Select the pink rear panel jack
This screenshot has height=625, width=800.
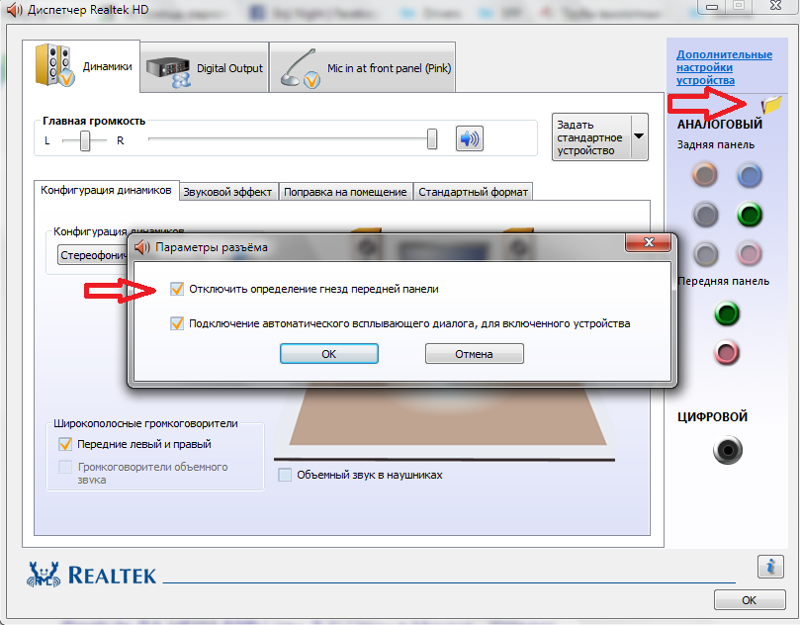(x=749, y=253)
